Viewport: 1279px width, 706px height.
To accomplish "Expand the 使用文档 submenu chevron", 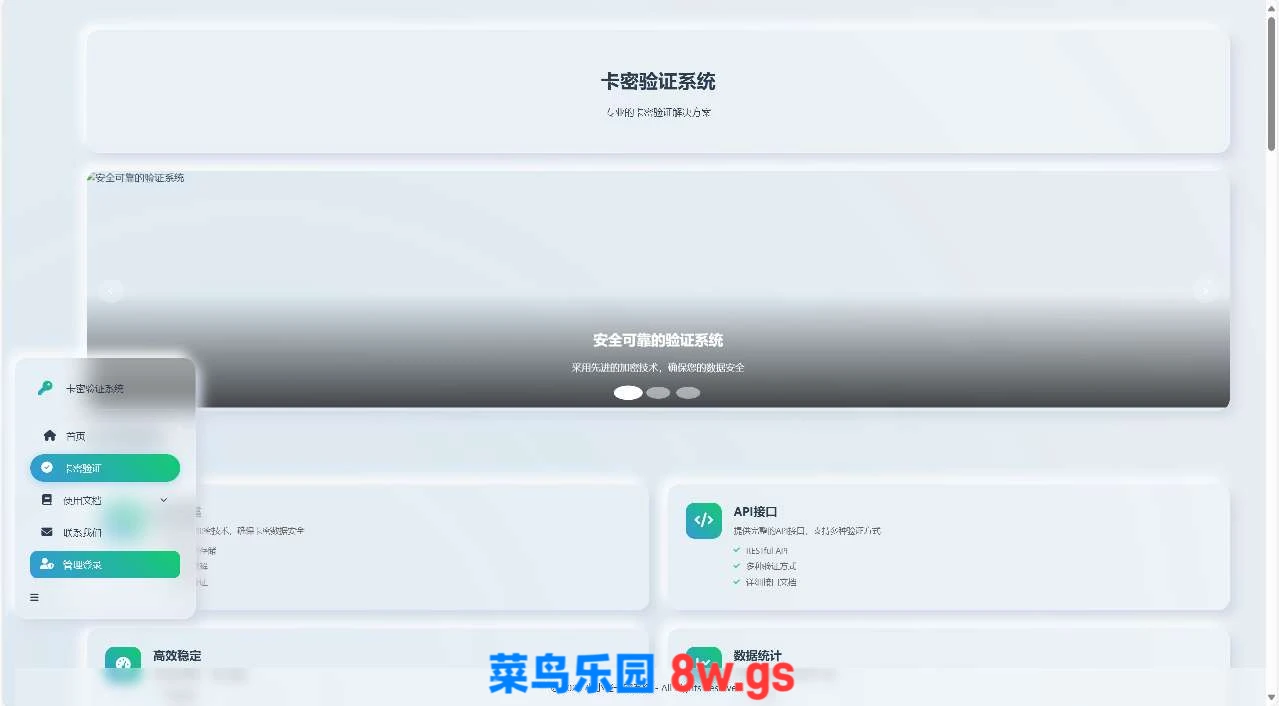I will pos(164,500).
